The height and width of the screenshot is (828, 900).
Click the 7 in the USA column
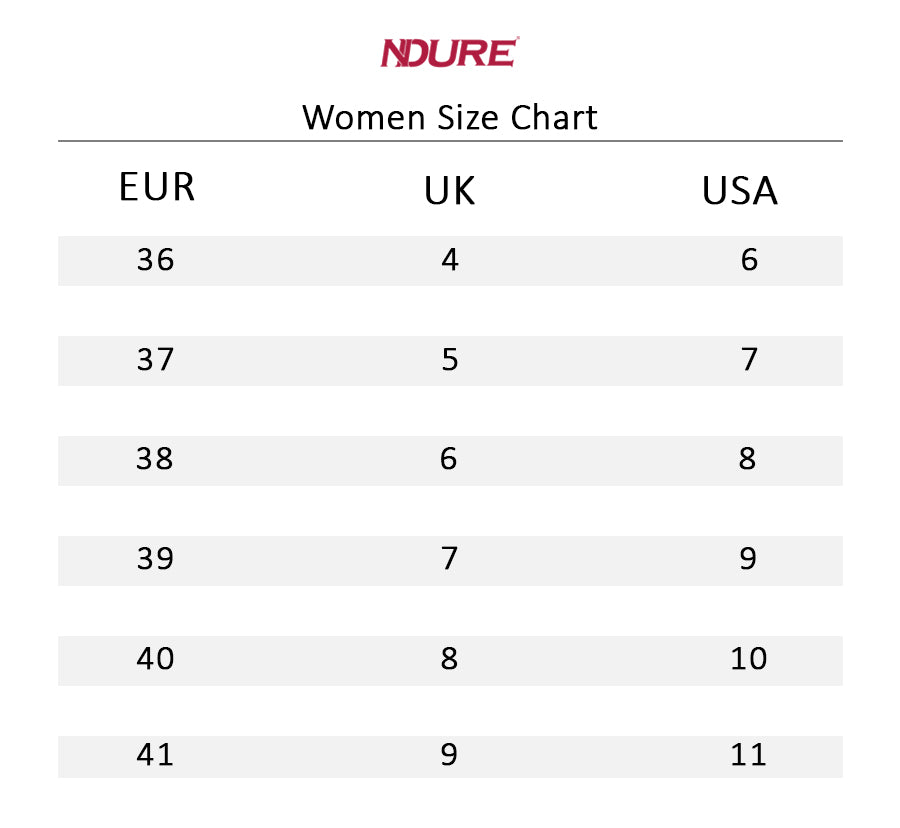pos(749,360)
